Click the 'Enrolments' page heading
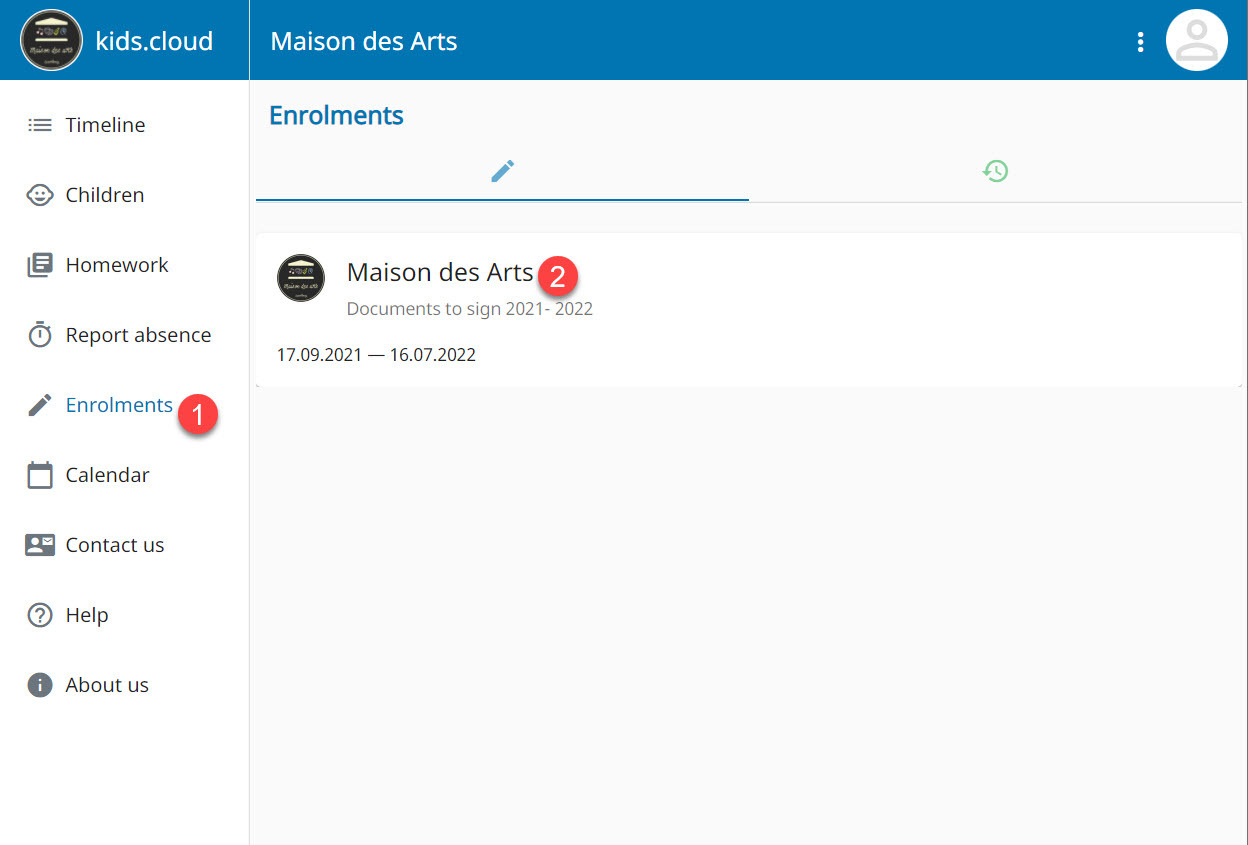The image size is (1248, 845). [x=336, y=115]
